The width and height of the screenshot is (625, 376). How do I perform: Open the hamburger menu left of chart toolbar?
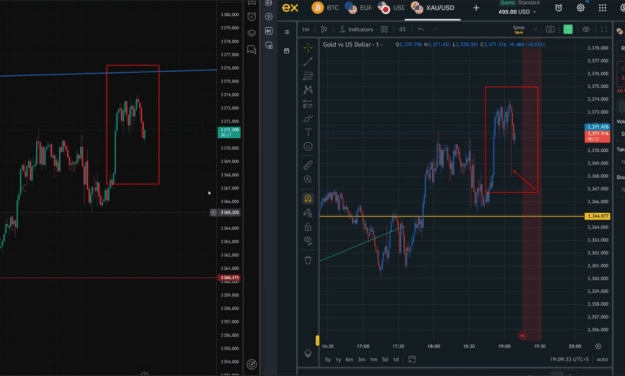click(287, 32)
